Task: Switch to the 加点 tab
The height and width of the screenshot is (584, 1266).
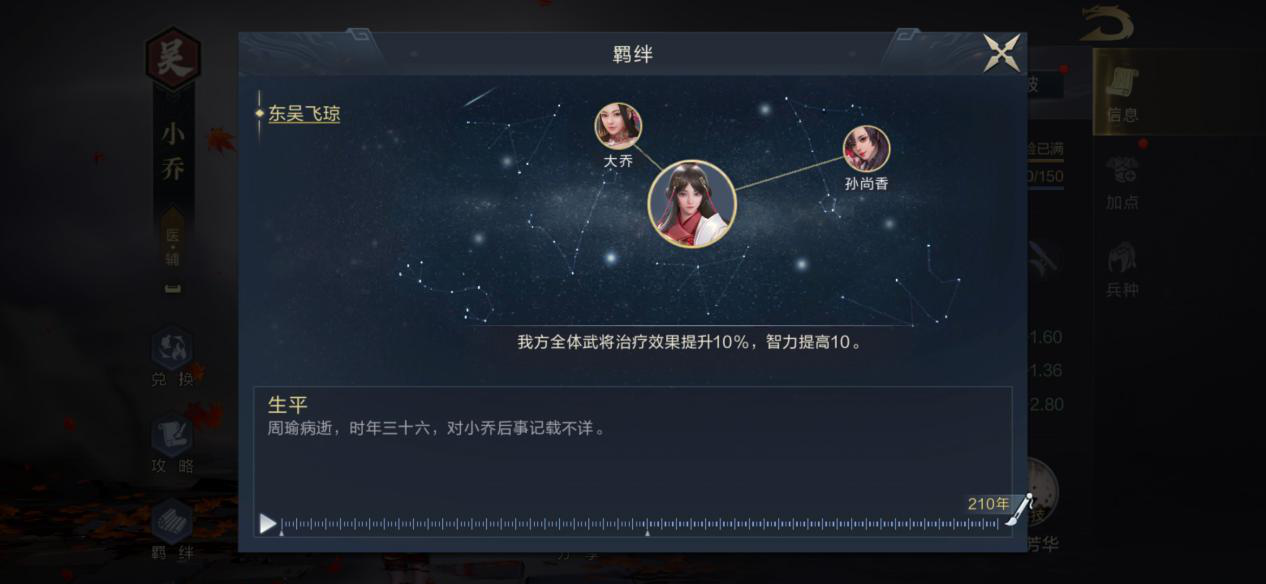Action: [x=1123, y=182]
